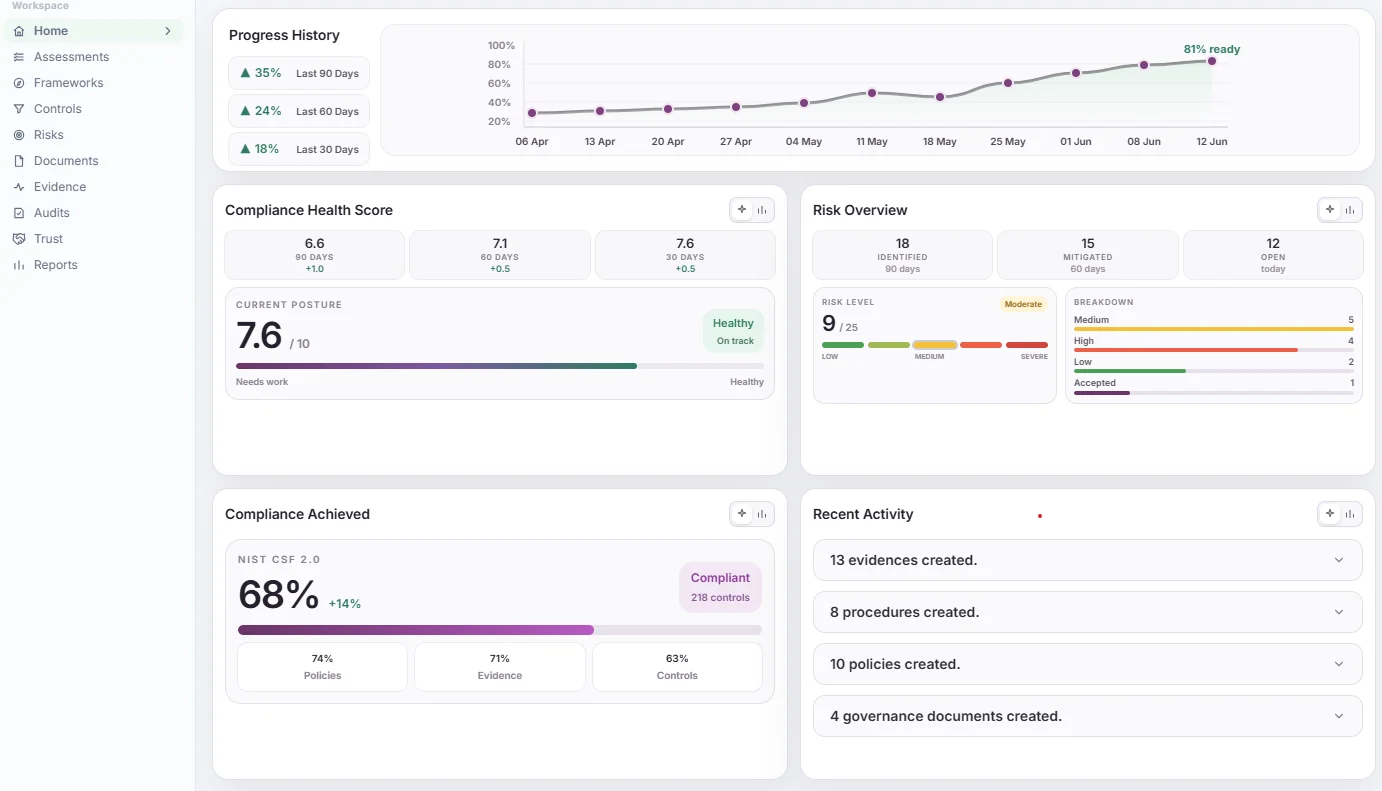Click the 71% Evidence tile
Screen dimensions: 1382x791
(500, 667)
